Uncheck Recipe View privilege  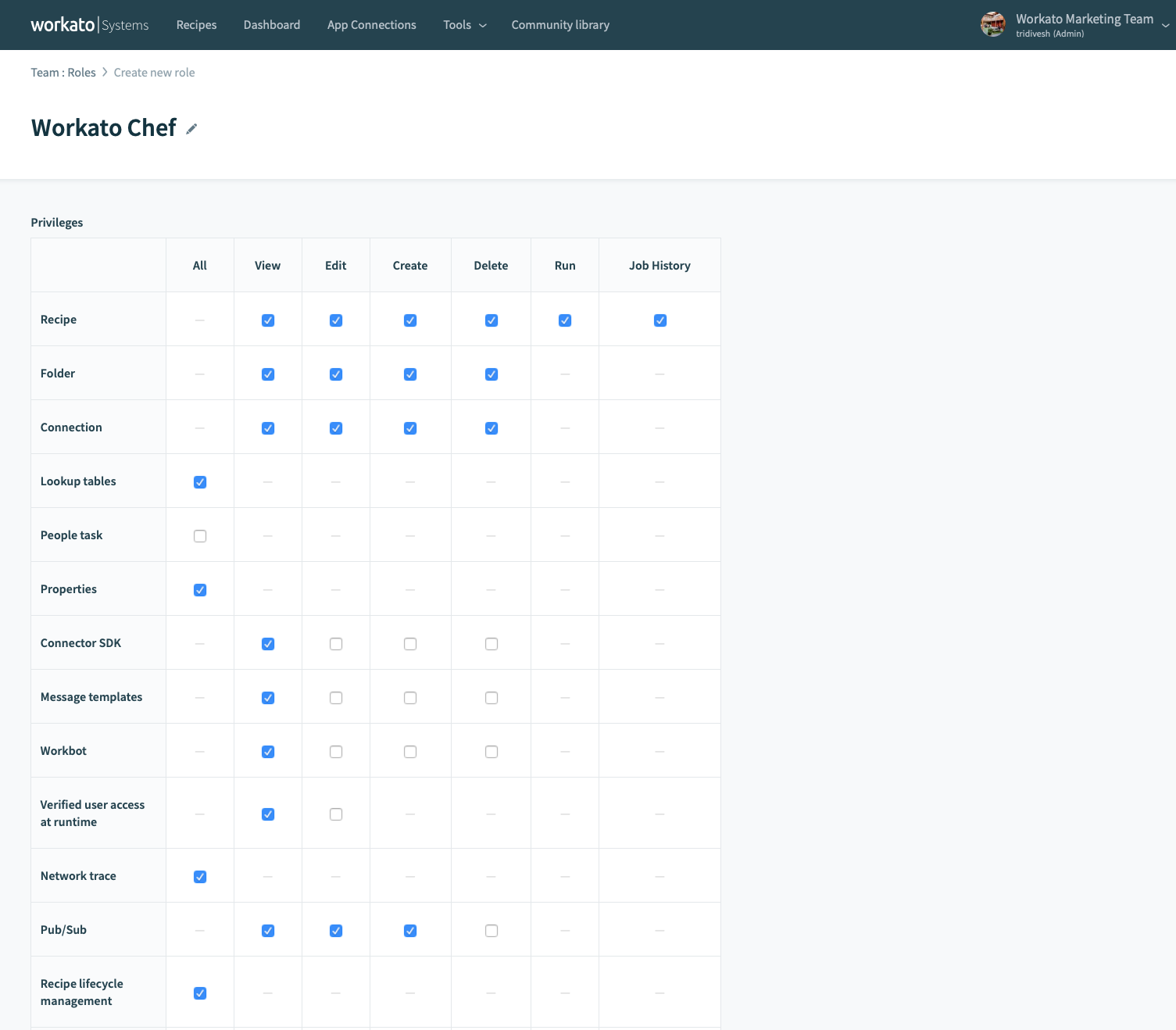point(268,320)
